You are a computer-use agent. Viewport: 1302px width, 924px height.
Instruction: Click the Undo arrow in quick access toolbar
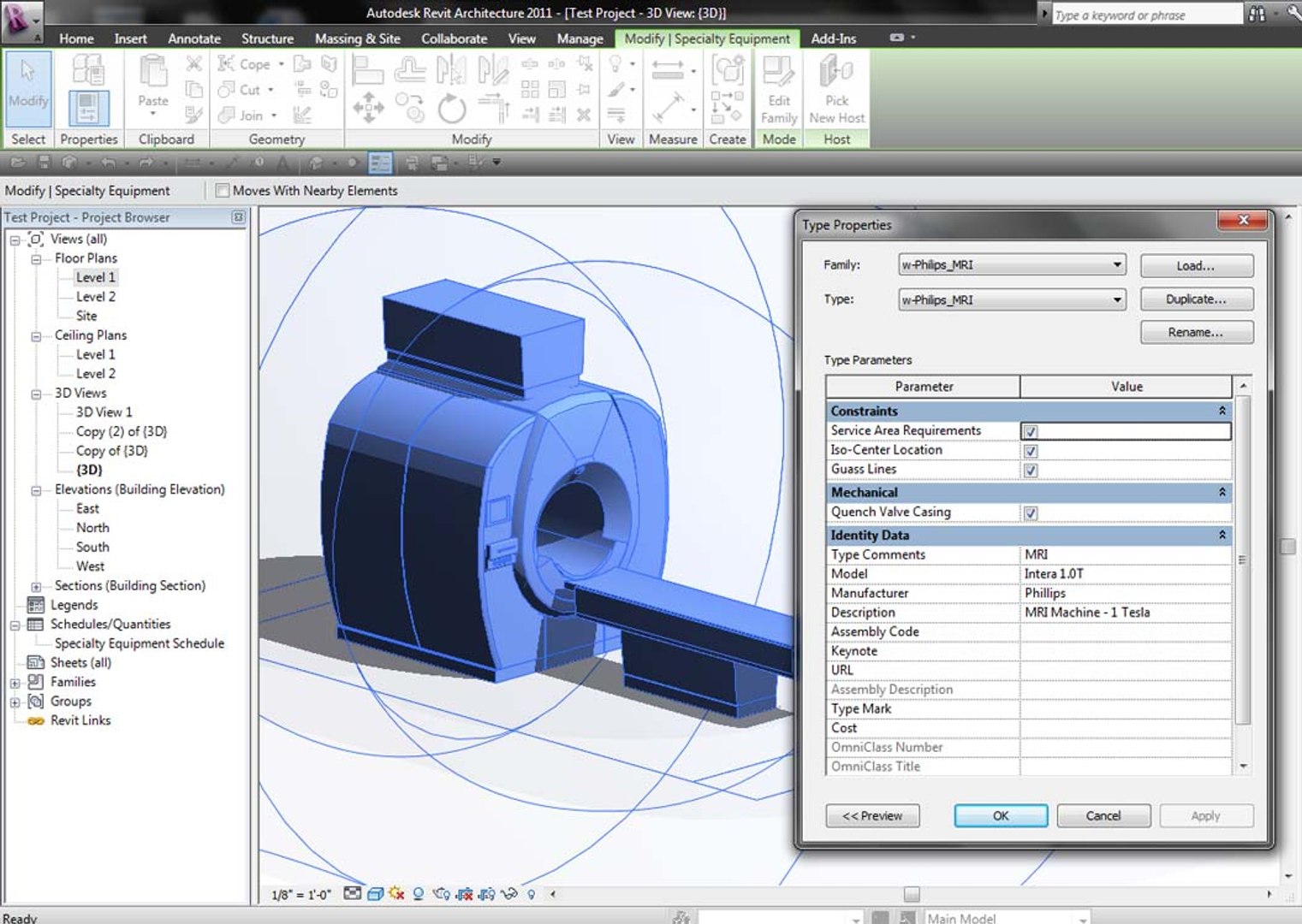coord(109,162)
